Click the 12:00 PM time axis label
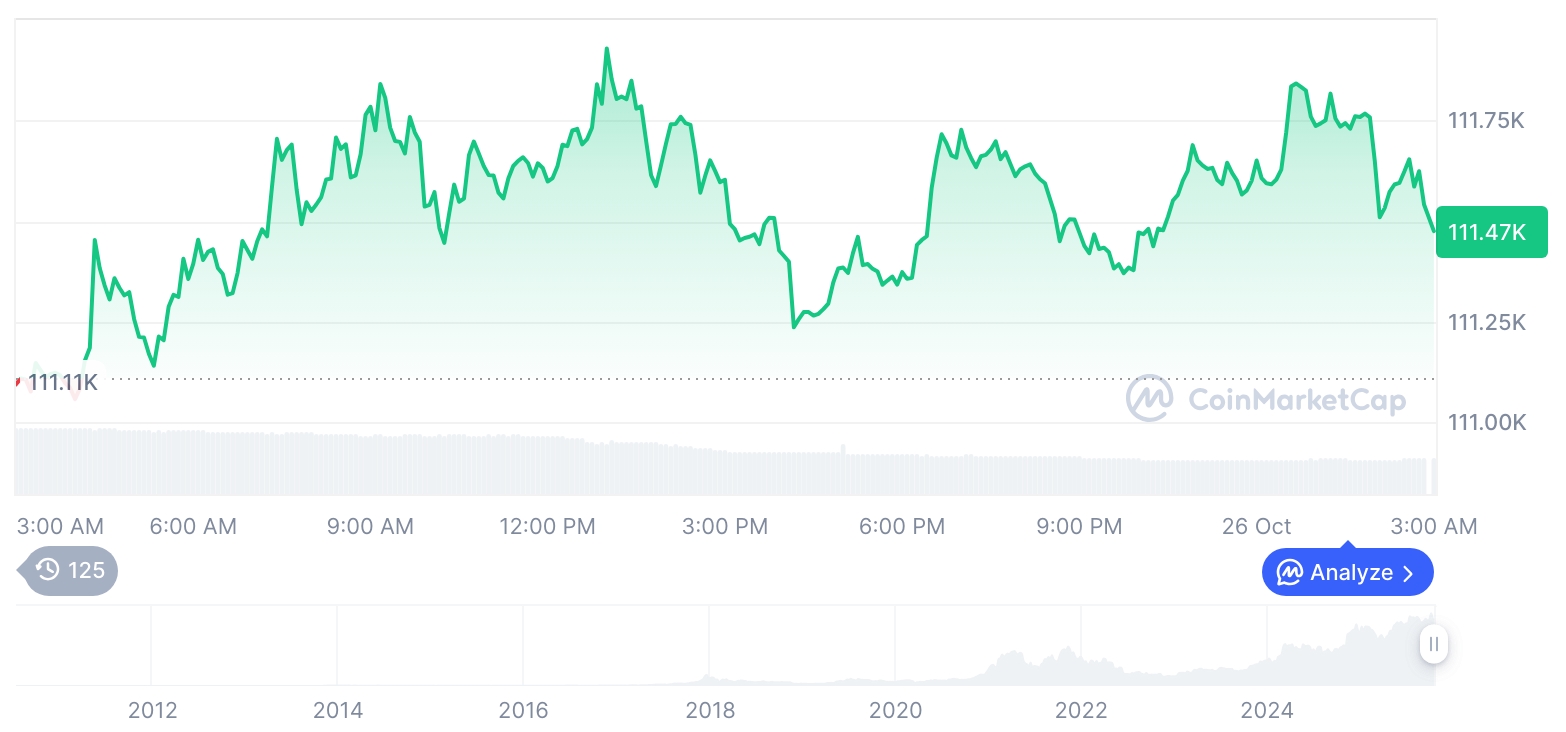Screen dimensions: 1566x732 (547, 526)
